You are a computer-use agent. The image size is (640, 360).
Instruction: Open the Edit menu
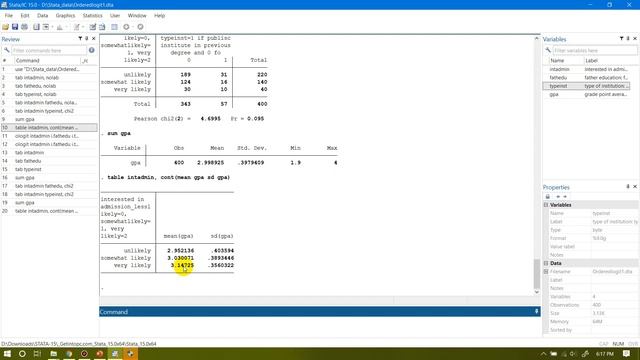(25, 16)
